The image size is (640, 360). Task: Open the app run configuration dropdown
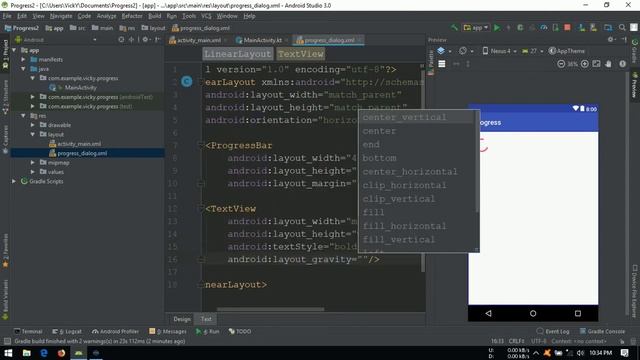[x=476, y=28]
